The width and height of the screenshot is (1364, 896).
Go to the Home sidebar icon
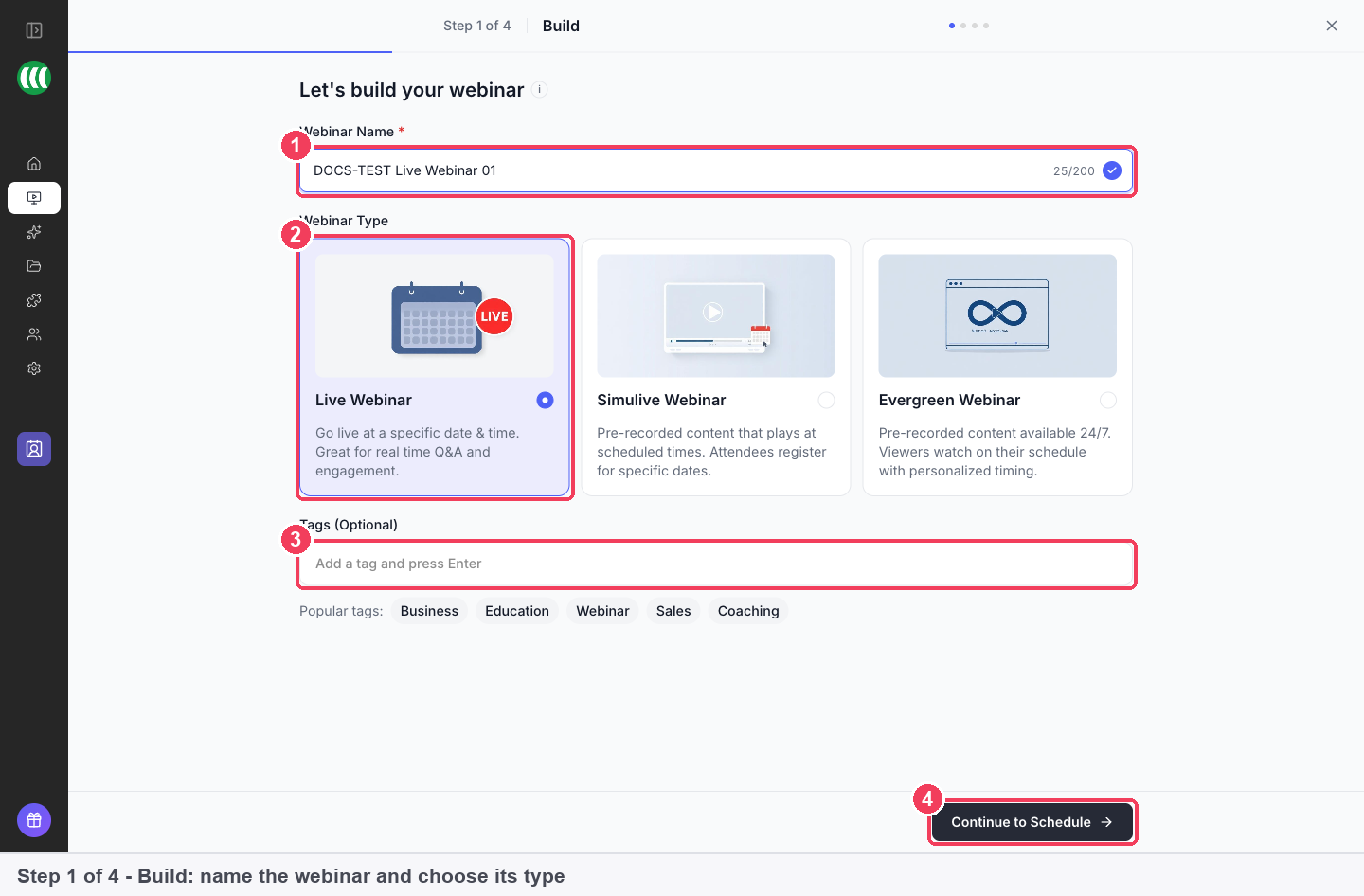[x=34, y=164]
